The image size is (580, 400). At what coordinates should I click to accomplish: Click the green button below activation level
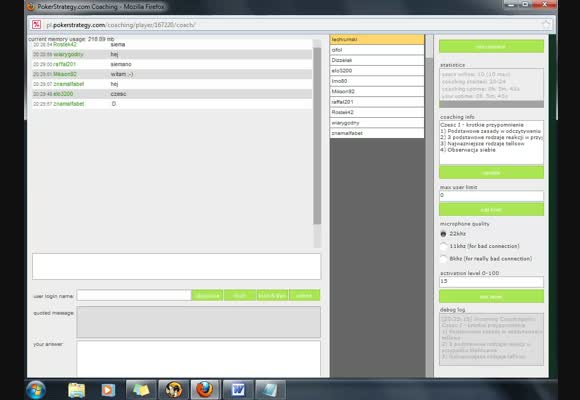[x=491, y=297]
